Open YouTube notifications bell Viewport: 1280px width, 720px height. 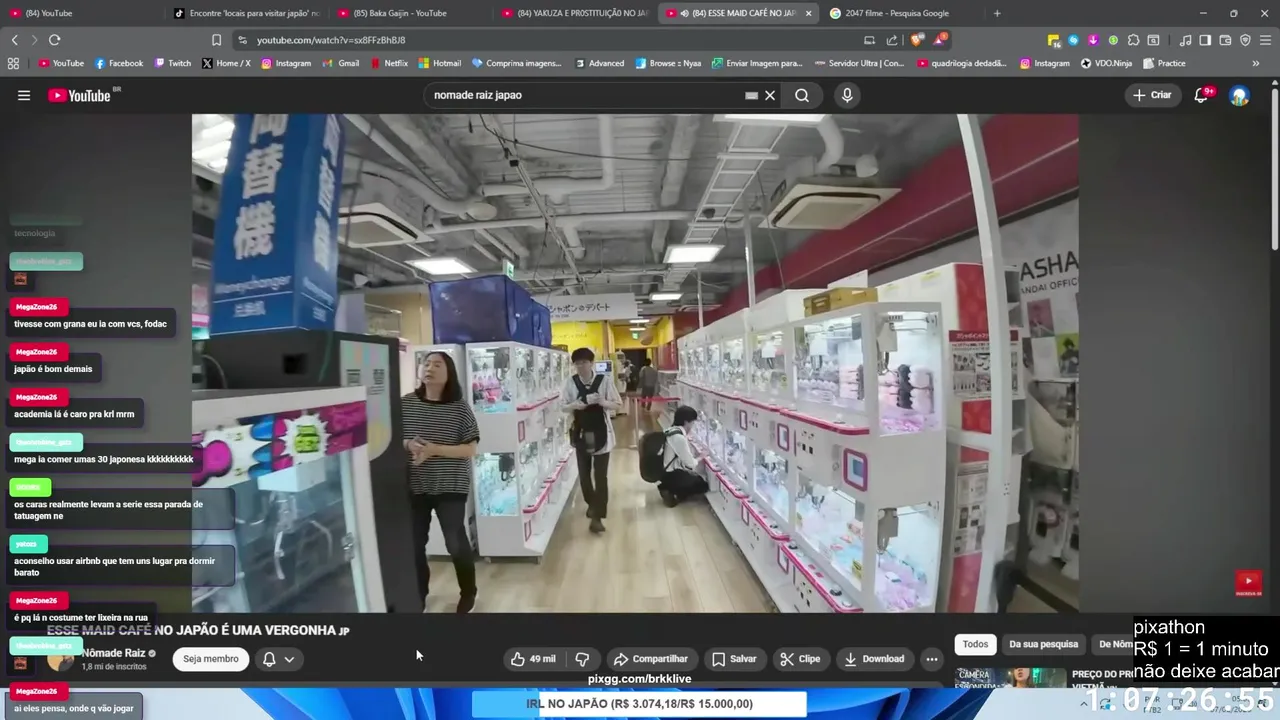click(x=1202, y=95)
